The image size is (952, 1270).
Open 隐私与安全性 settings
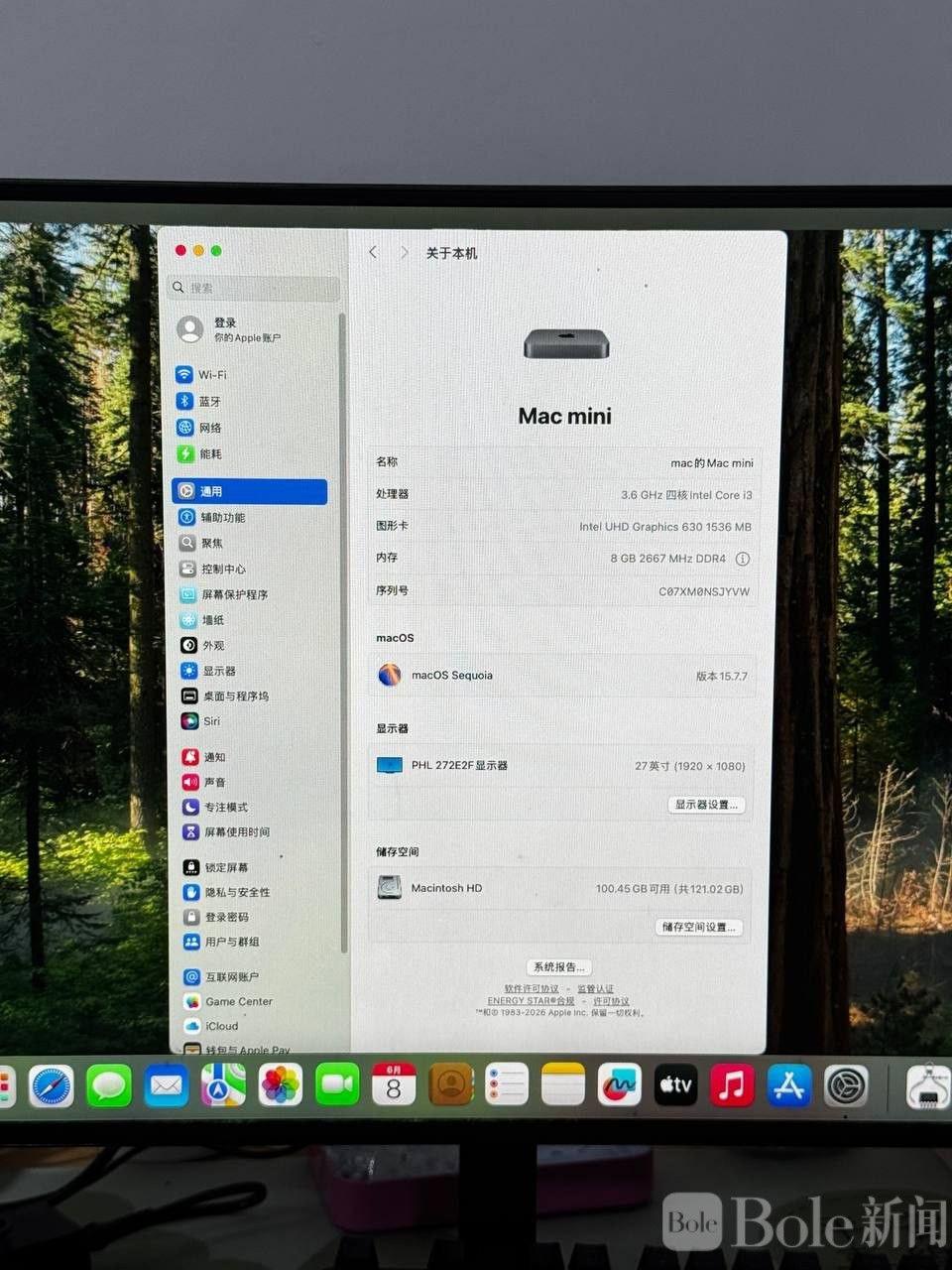pyautogui.click(x=228, y=892)
